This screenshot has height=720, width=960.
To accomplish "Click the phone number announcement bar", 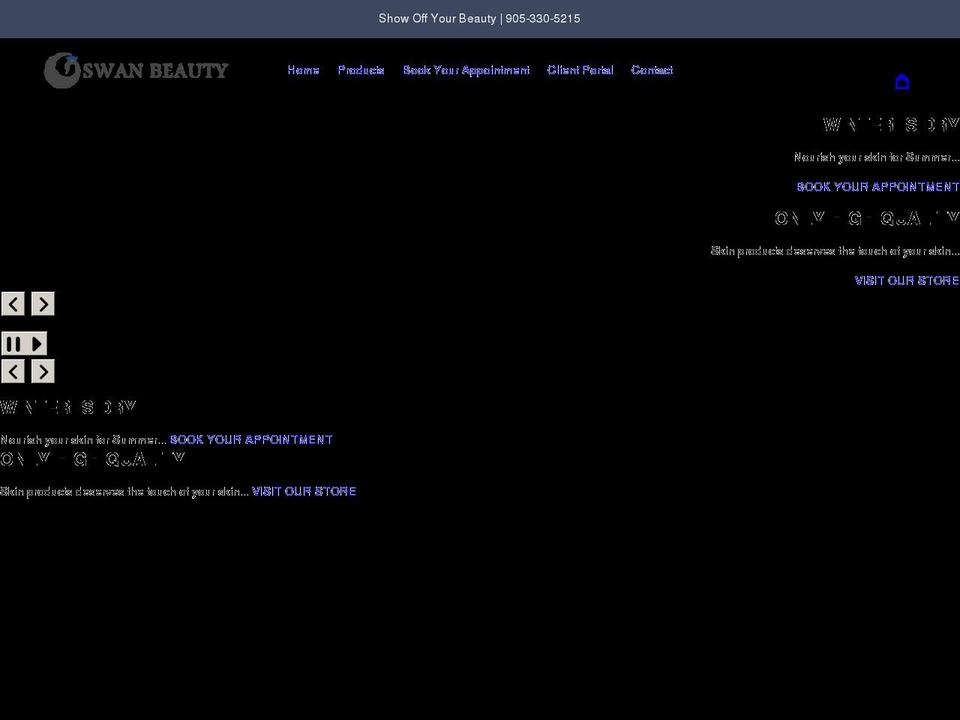I will pyautogui.click(x=479, y=19).
